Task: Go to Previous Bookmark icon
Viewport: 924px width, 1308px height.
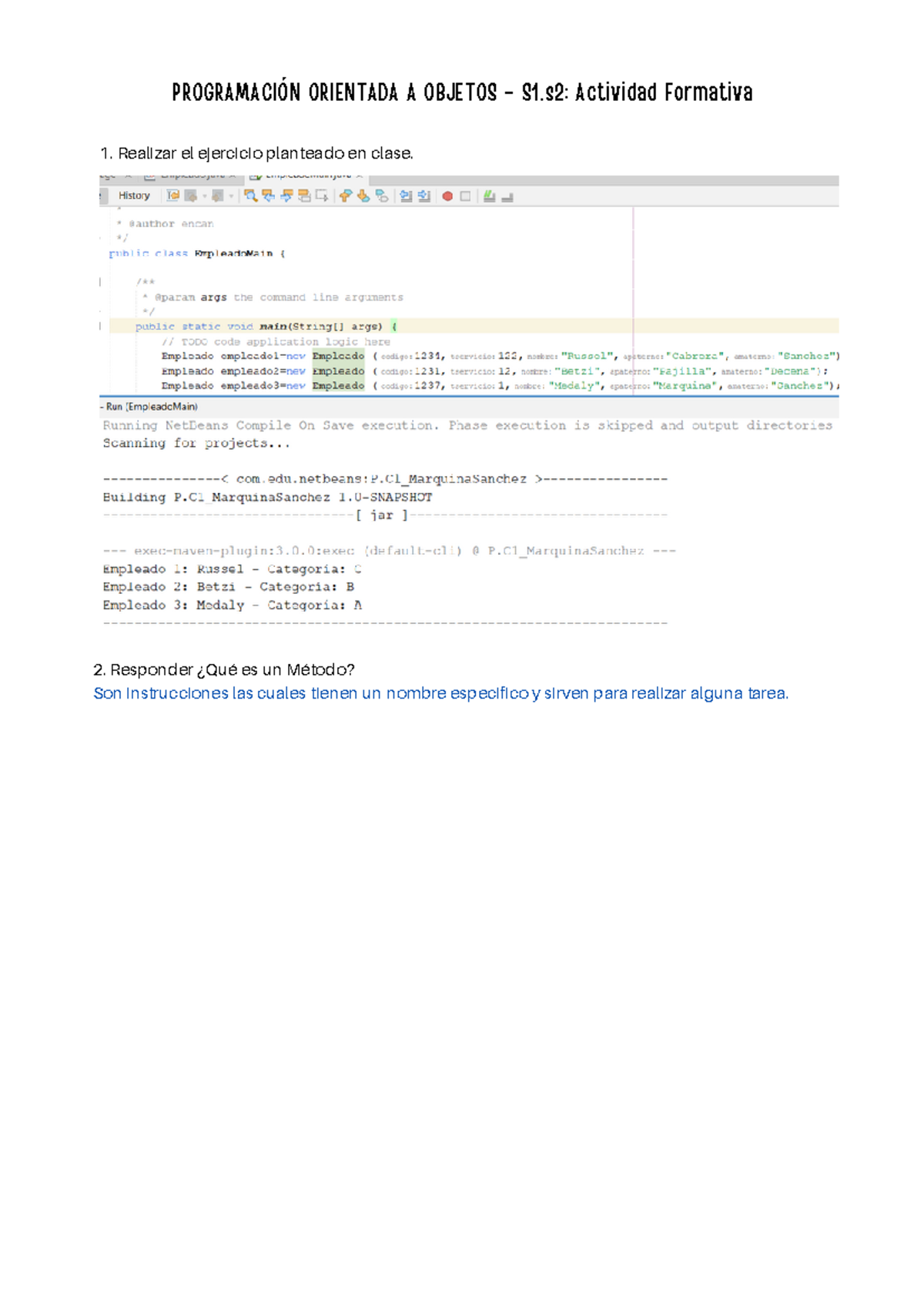Action: [x=346, y=196]
